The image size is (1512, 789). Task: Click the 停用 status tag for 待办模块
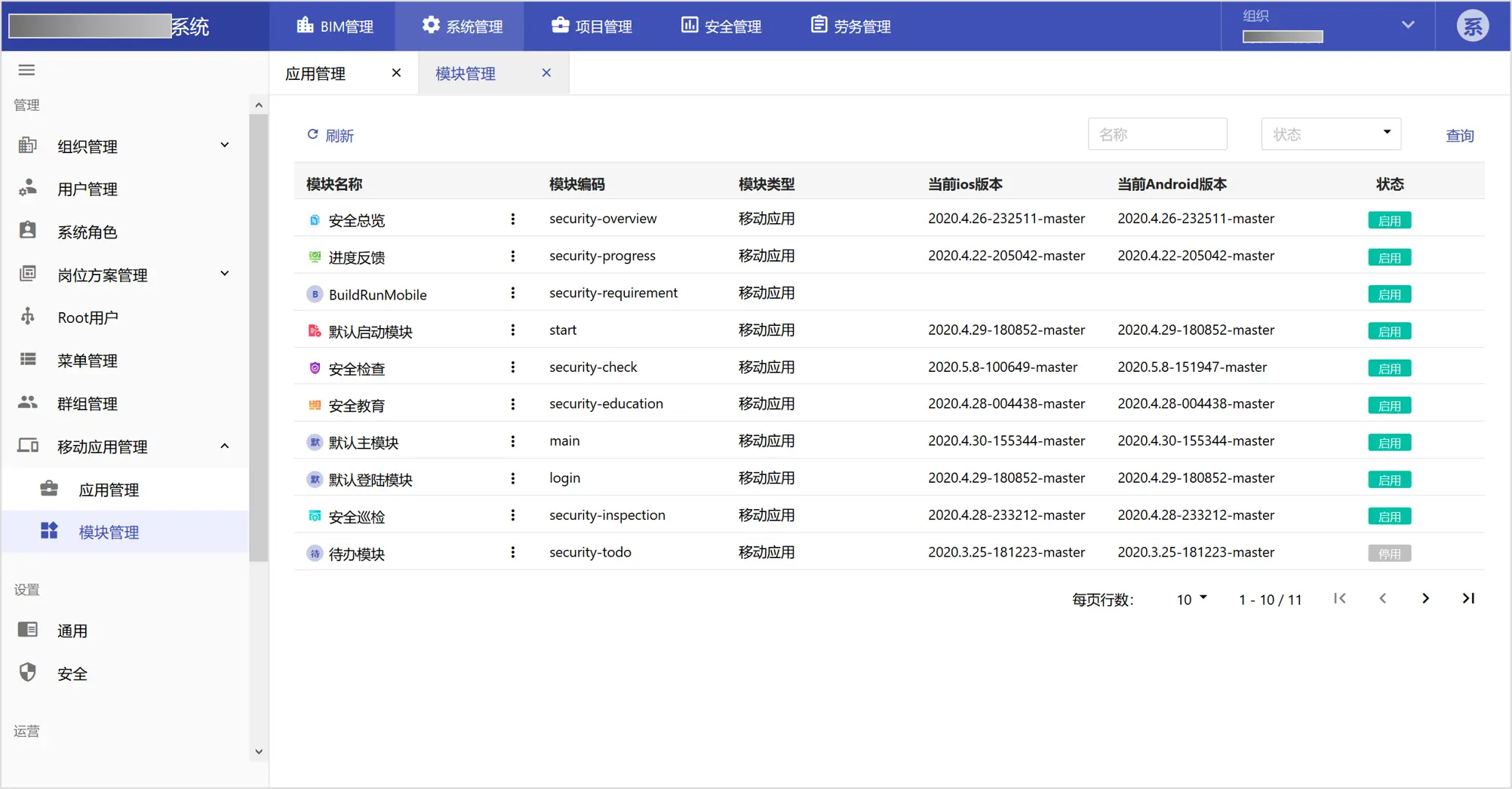tap(1389, 554)
